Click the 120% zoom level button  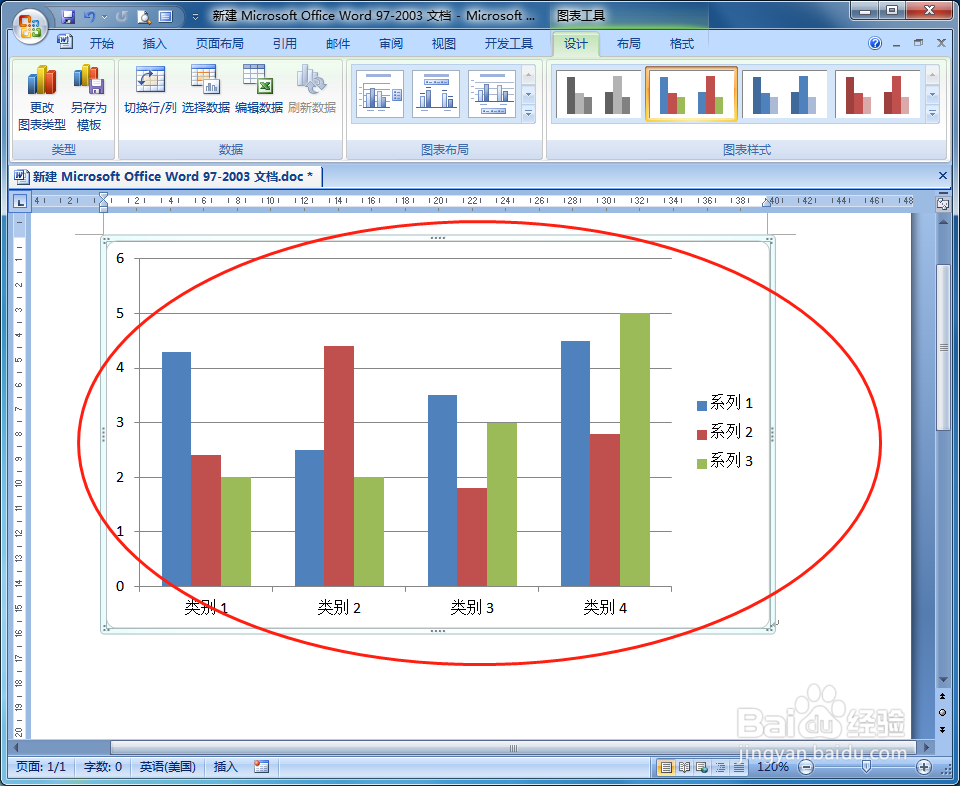(x=773, y=766)
